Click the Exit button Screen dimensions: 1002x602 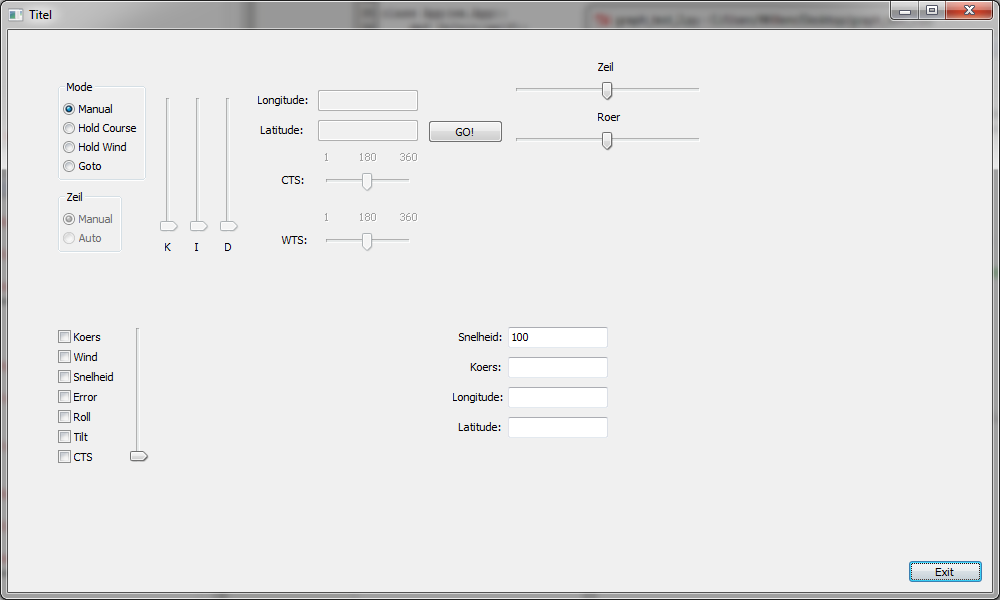pyautogui.click(x=944, y=572)
